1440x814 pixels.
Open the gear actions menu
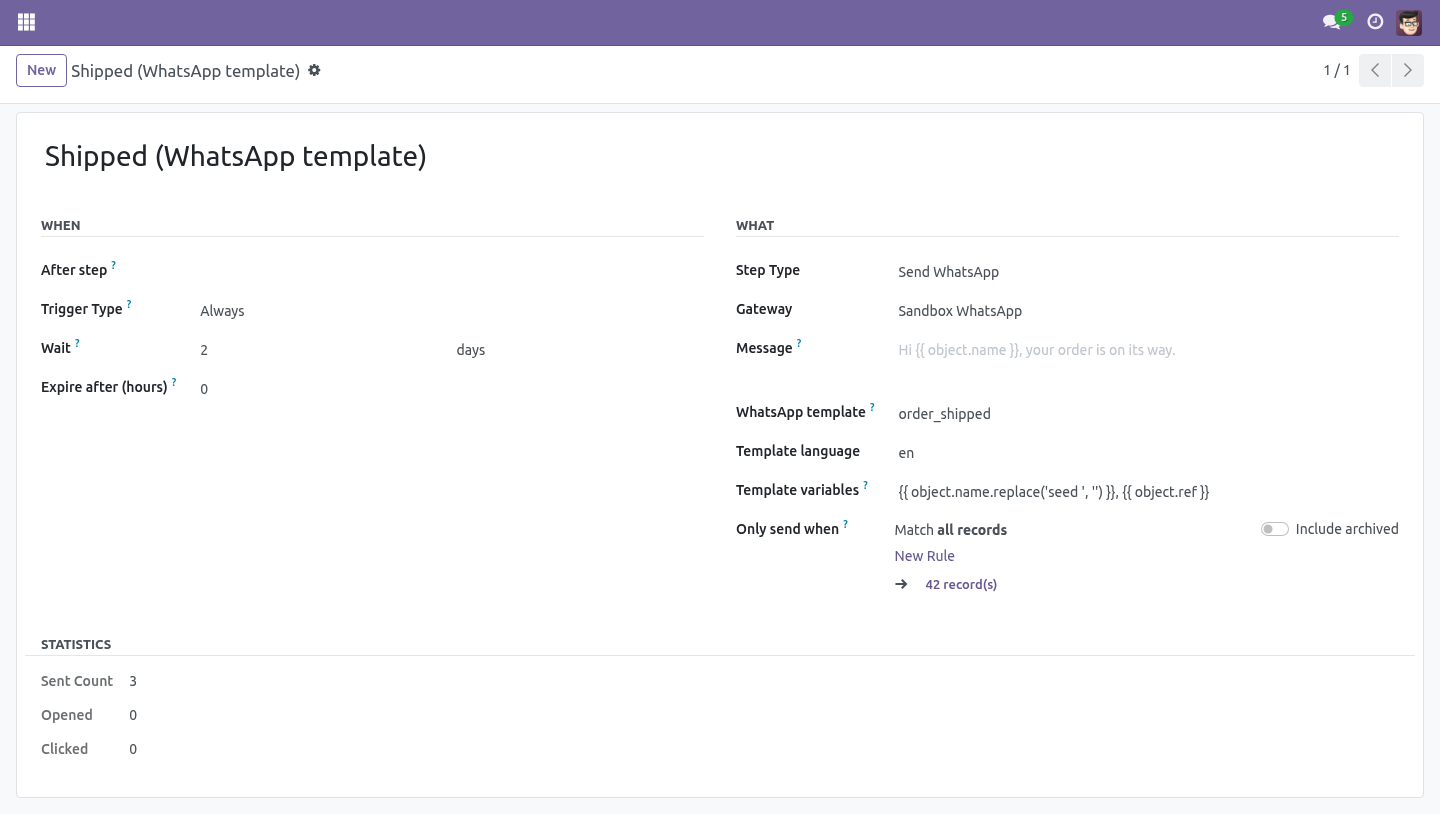pyautogui.click(x=314, y=70)
